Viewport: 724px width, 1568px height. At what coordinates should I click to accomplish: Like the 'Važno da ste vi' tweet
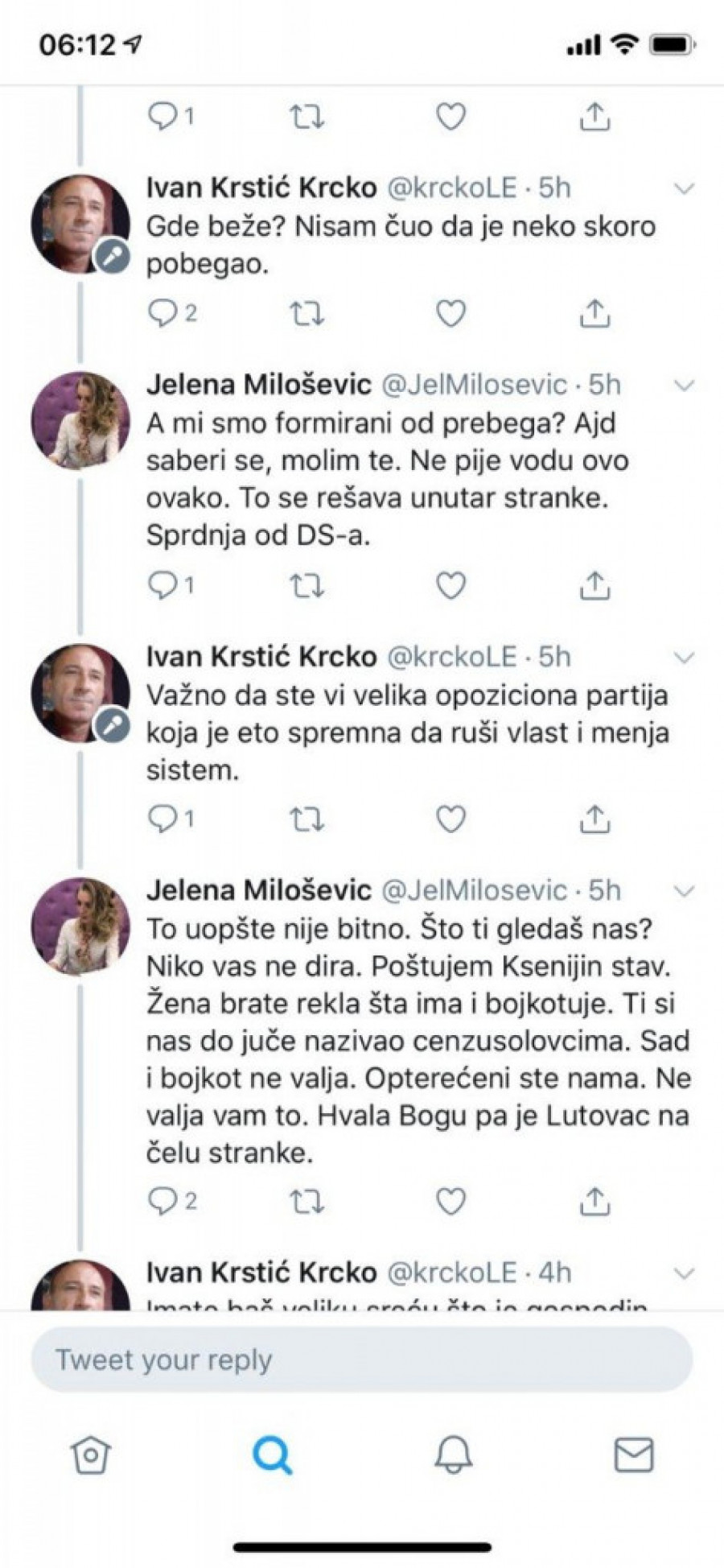450,819
